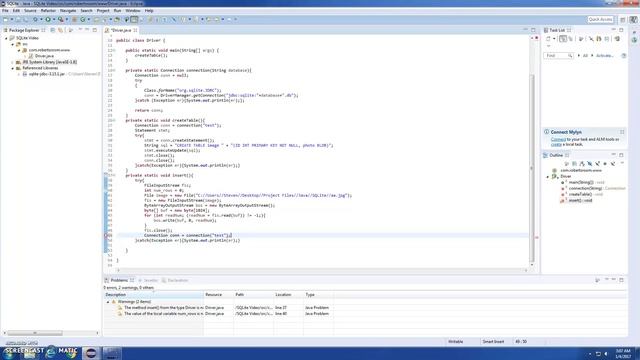This screenshot has width=640, height=360.
Task: Open the External Tools dropdown arrow
Action: pyautogui.click(x=67, y=19)
